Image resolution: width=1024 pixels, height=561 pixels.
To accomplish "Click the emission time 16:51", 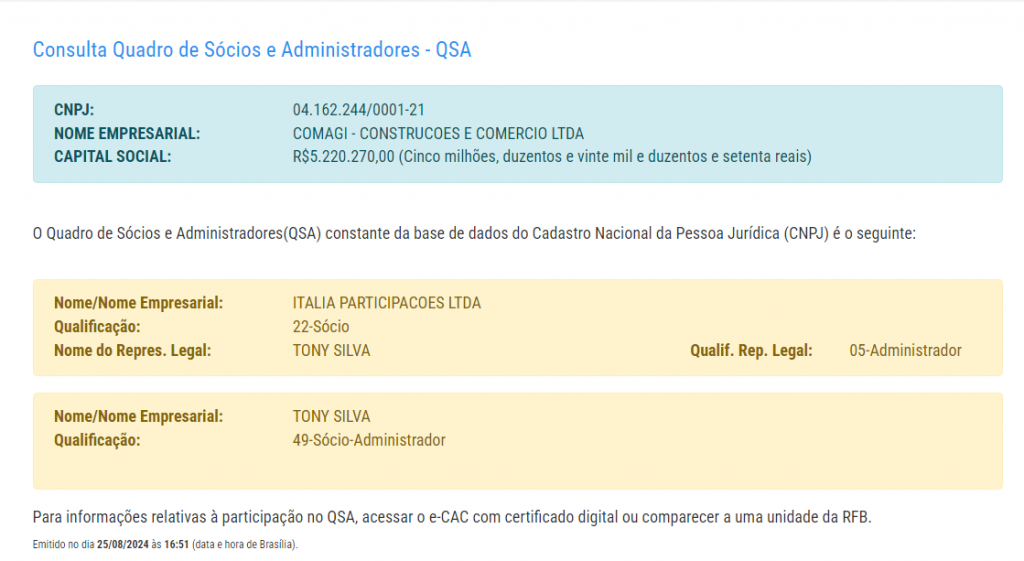I will tap(175, 545).
